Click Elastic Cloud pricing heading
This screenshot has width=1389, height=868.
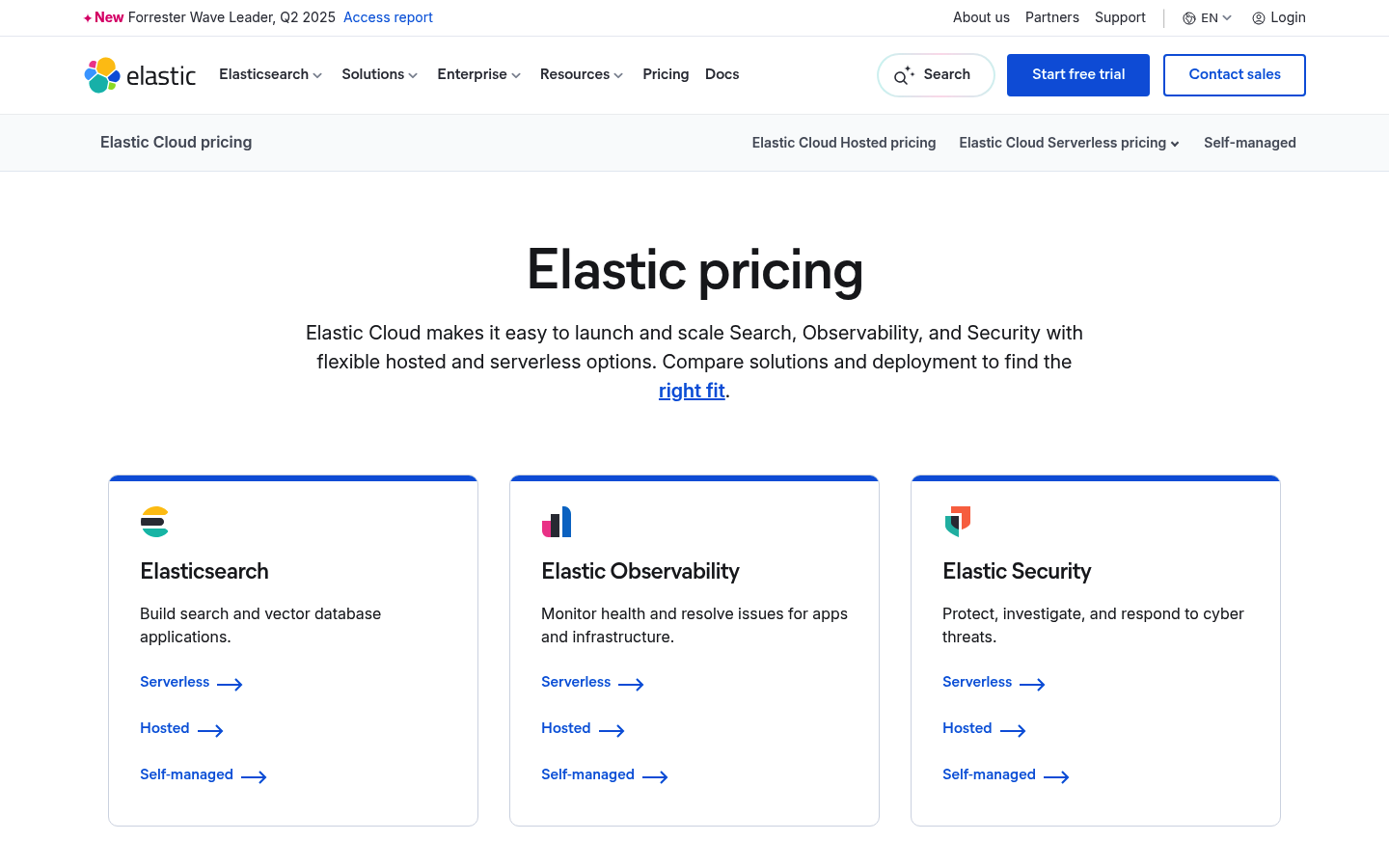click(x=177, y=142)
